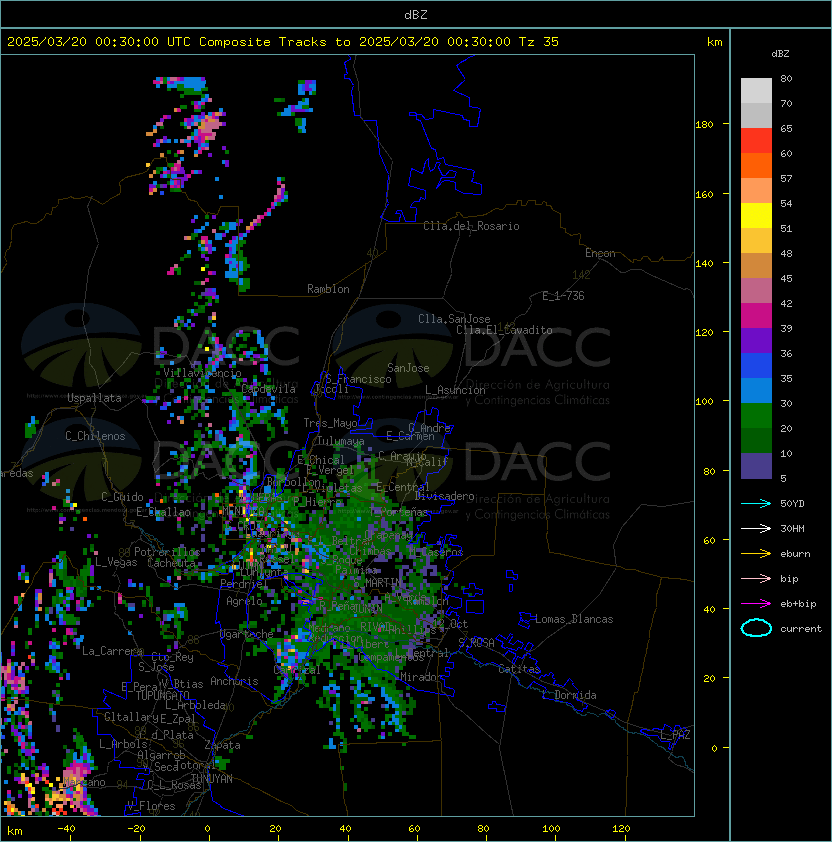Click the 'V_Flores' map label
The image size is (832, 842).
tap(151, 806)
